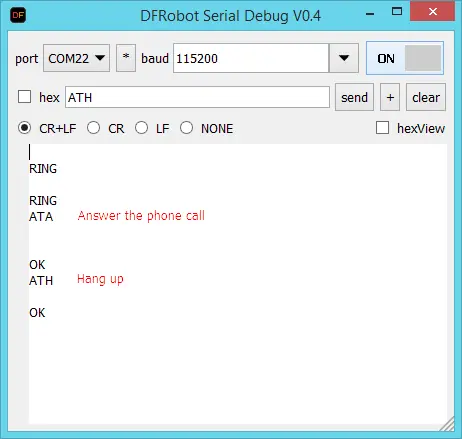Minimize the Serial Debug window

coord(370,14)
